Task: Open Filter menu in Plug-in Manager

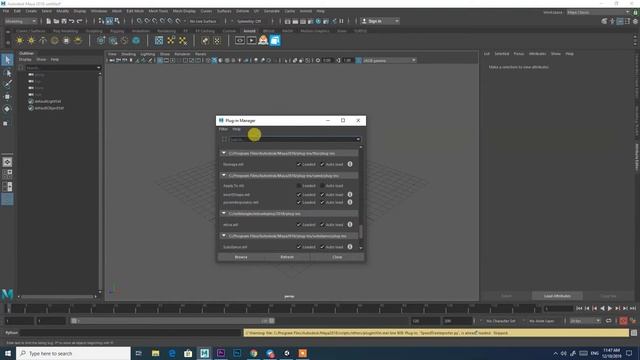Action: click(x=223, y=129)
